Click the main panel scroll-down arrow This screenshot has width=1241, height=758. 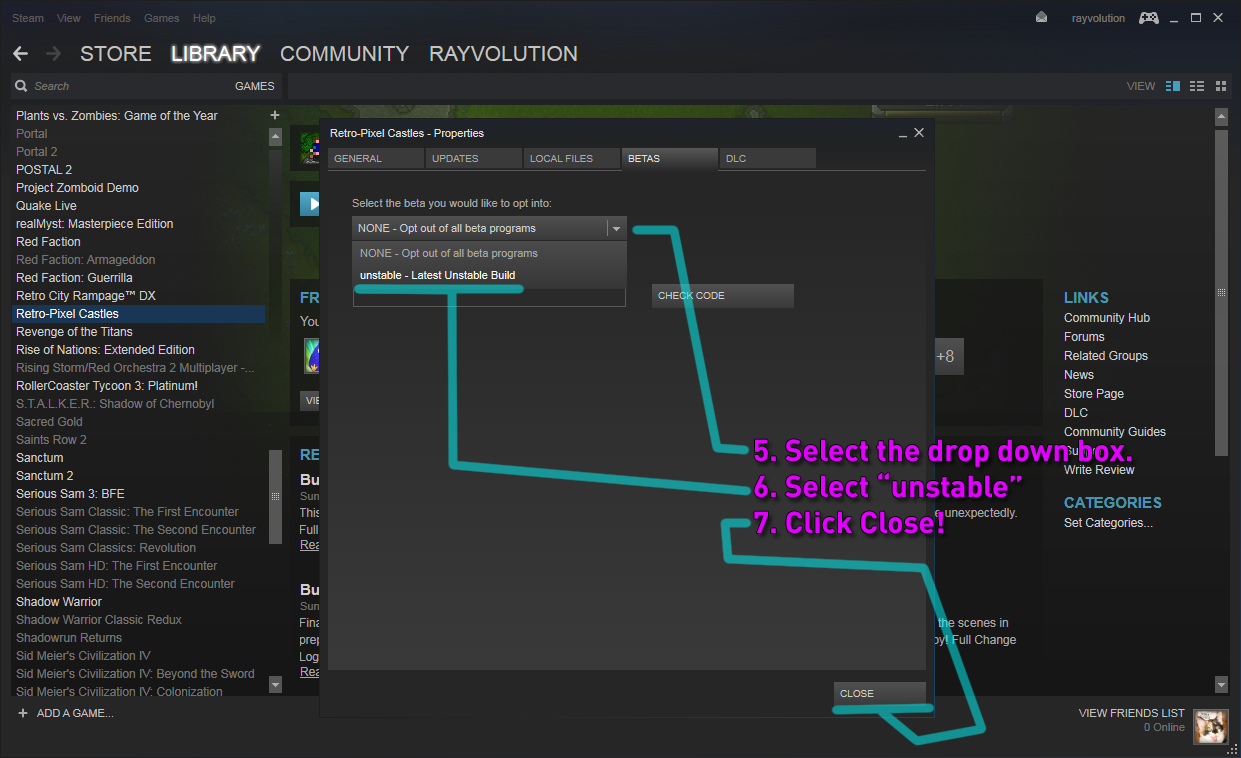click(x=1221, y=685)
